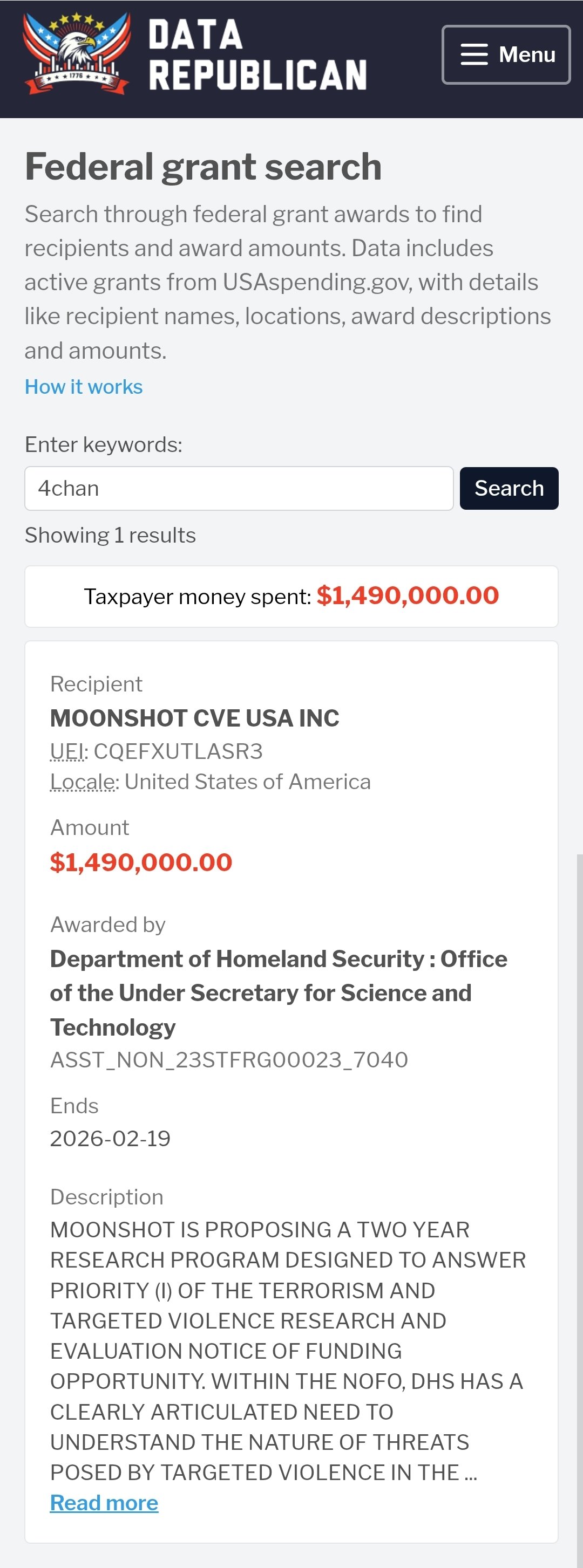Click the Showing 1 results text

110,535
